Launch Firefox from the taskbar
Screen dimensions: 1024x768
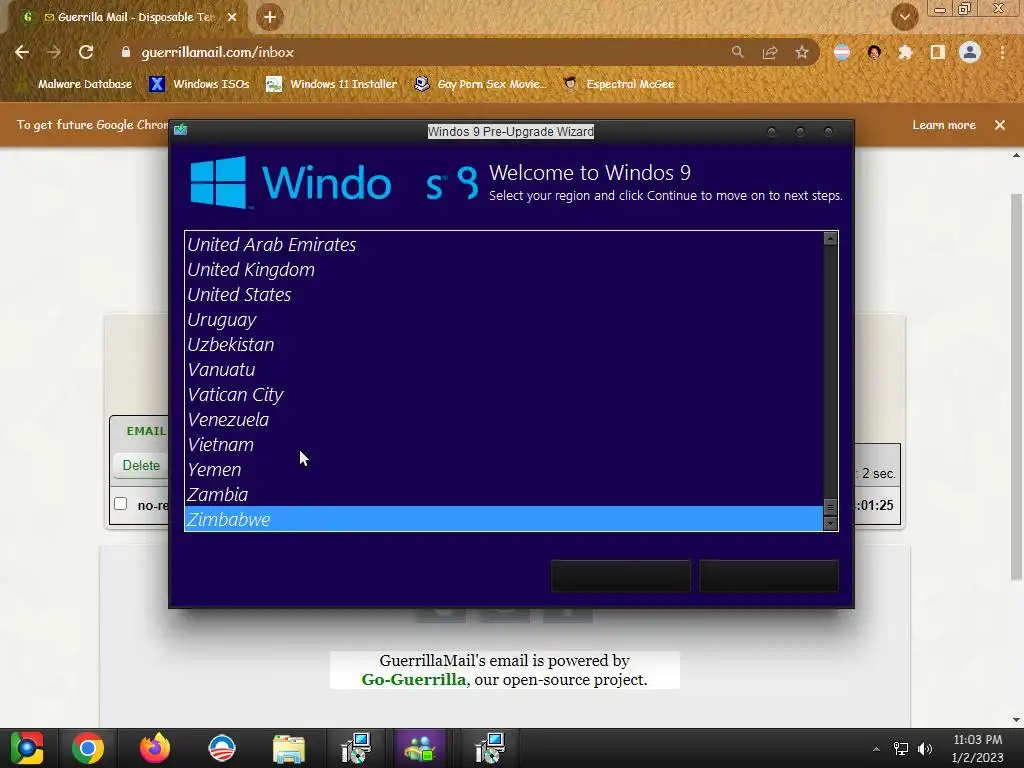pos(155,748)
